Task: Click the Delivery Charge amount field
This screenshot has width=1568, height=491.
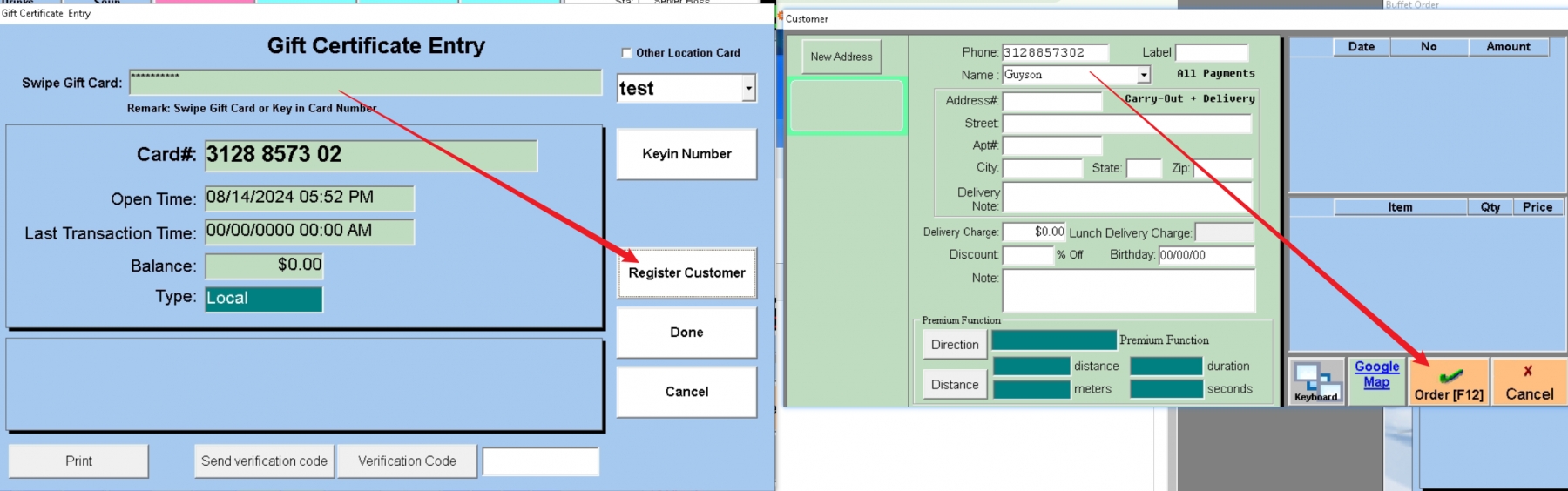Action: (x=1034, y=232)
